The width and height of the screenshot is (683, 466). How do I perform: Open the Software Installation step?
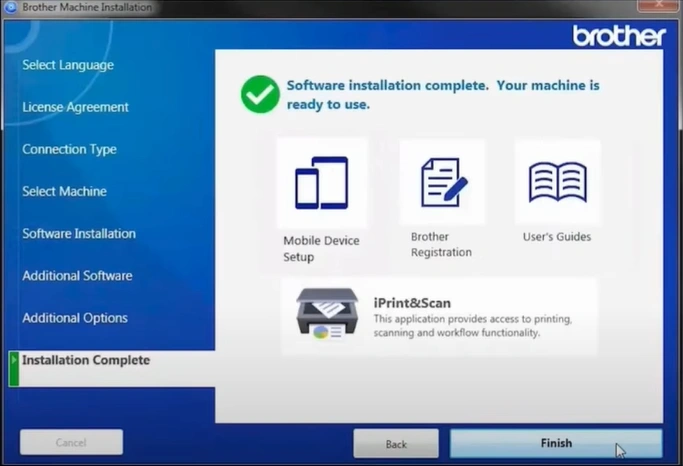coord(79,233)
